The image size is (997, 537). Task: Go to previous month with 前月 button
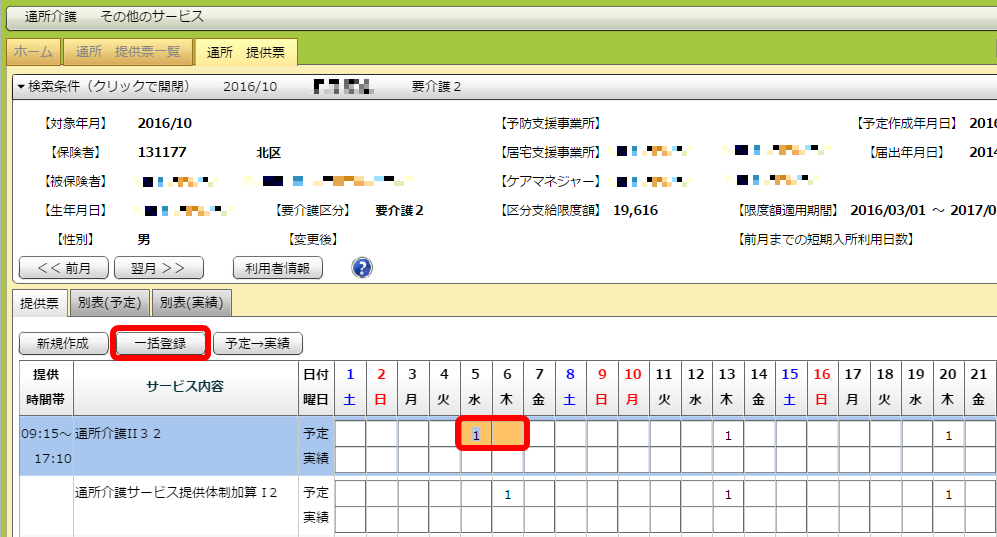point(64,268)
